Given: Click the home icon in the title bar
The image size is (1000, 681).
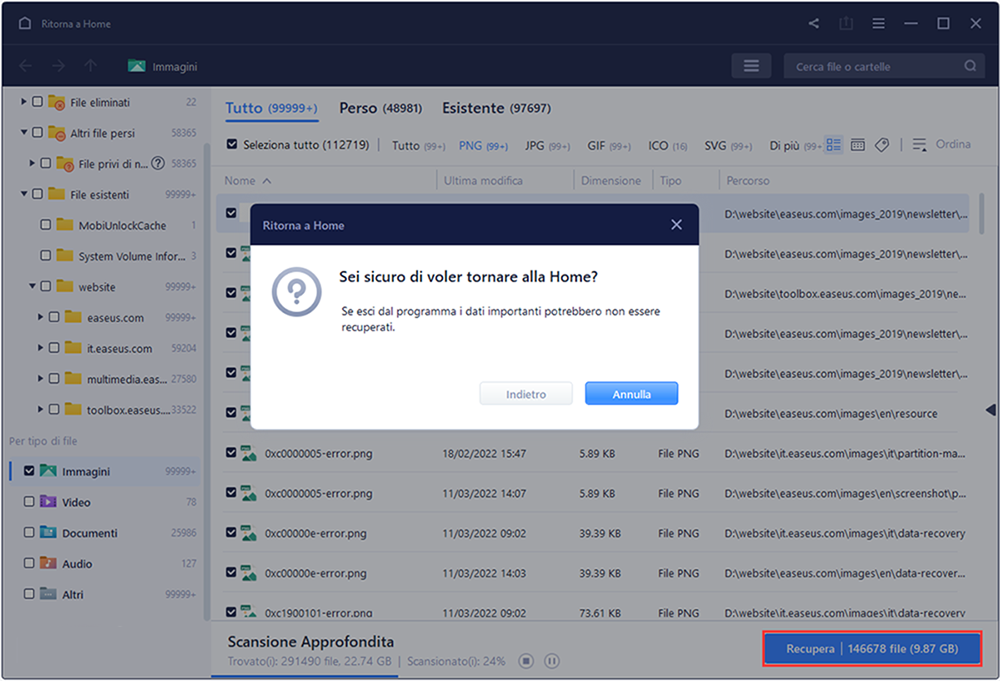Looking at the screenshot, I should point(25,24).
